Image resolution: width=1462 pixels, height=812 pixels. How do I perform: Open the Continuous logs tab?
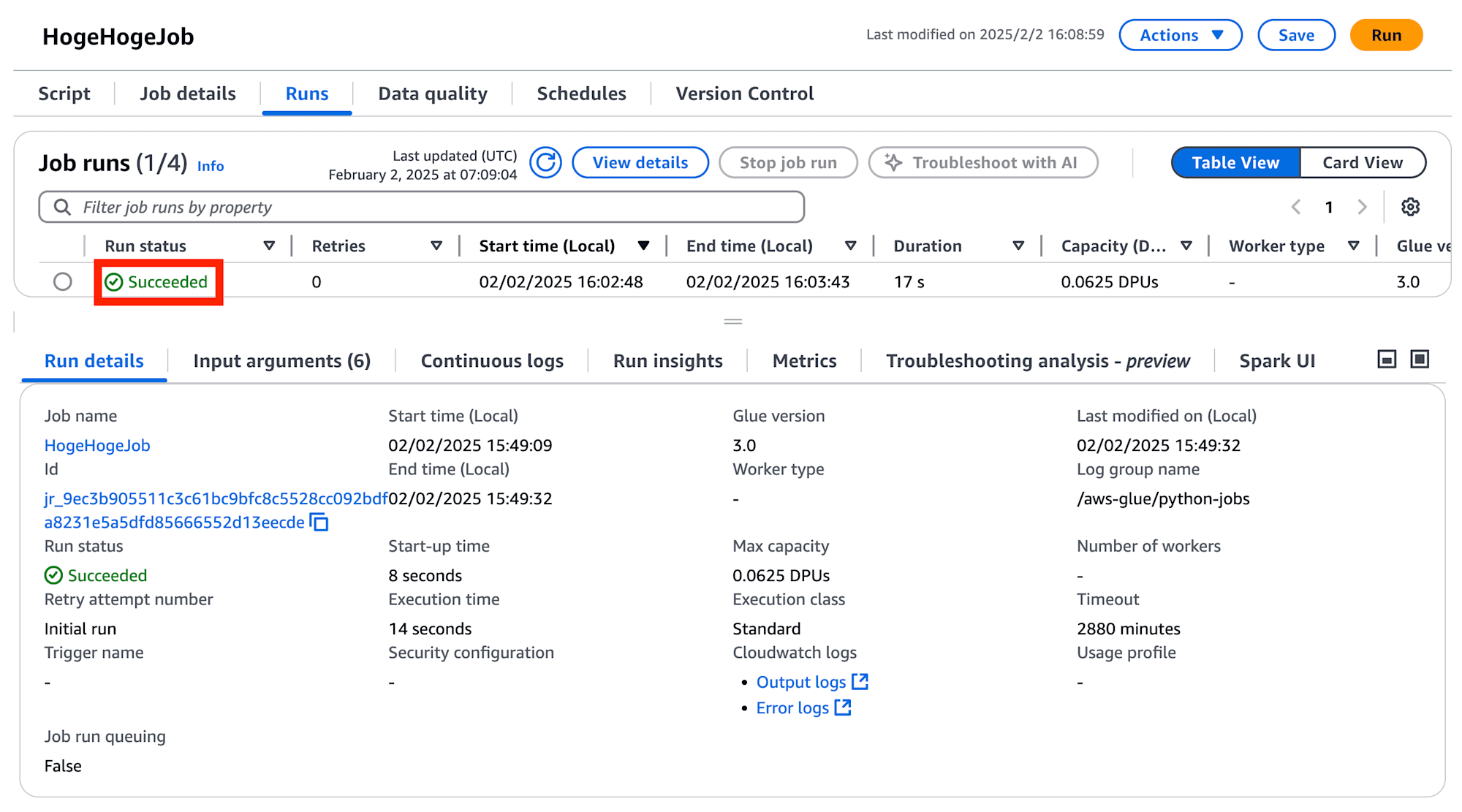tap(492, 361)
